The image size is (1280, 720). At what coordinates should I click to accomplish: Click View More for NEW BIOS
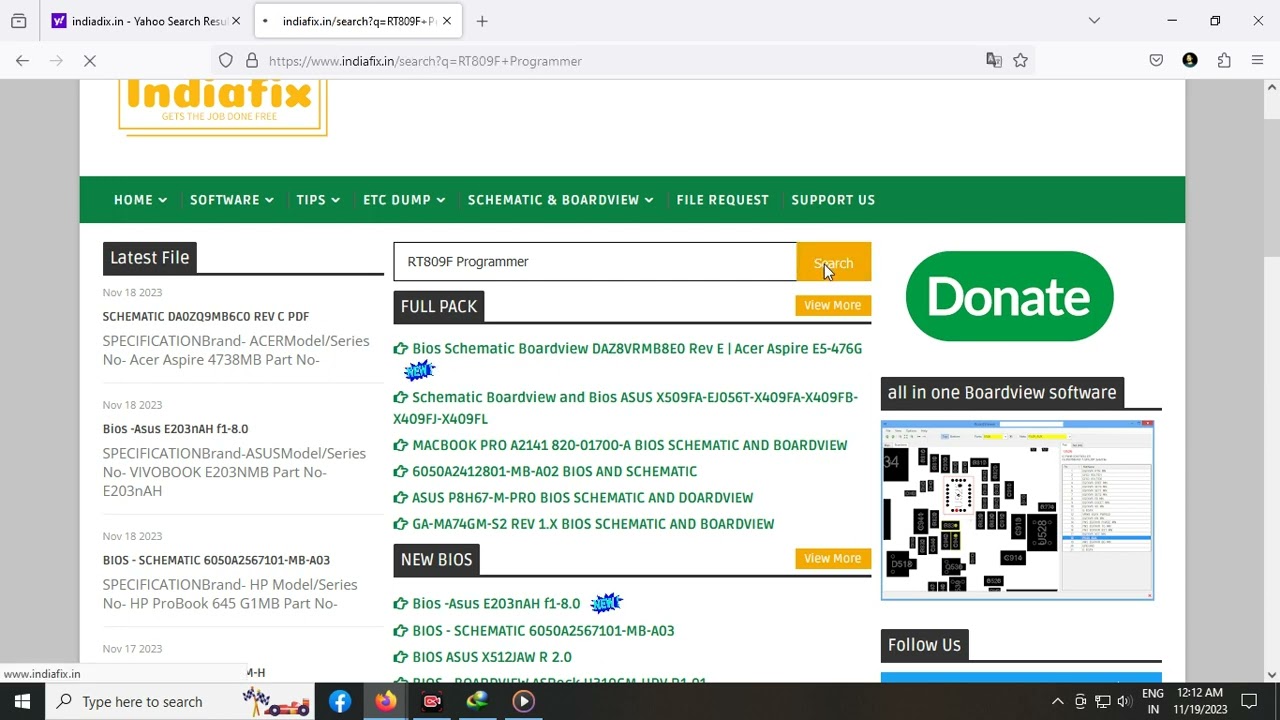[832, 558]
